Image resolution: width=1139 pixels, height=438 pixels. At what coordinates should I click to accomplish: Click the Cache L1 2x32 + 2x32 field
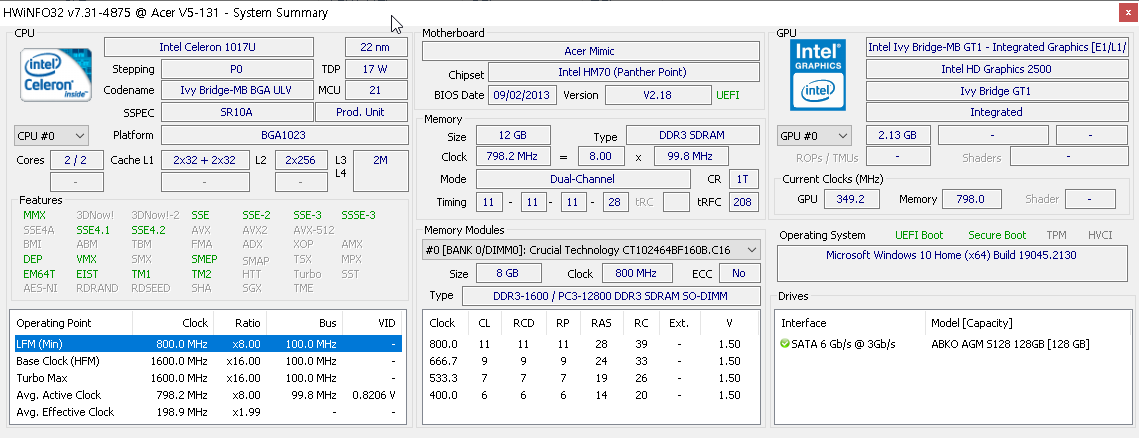pos(204,160)
